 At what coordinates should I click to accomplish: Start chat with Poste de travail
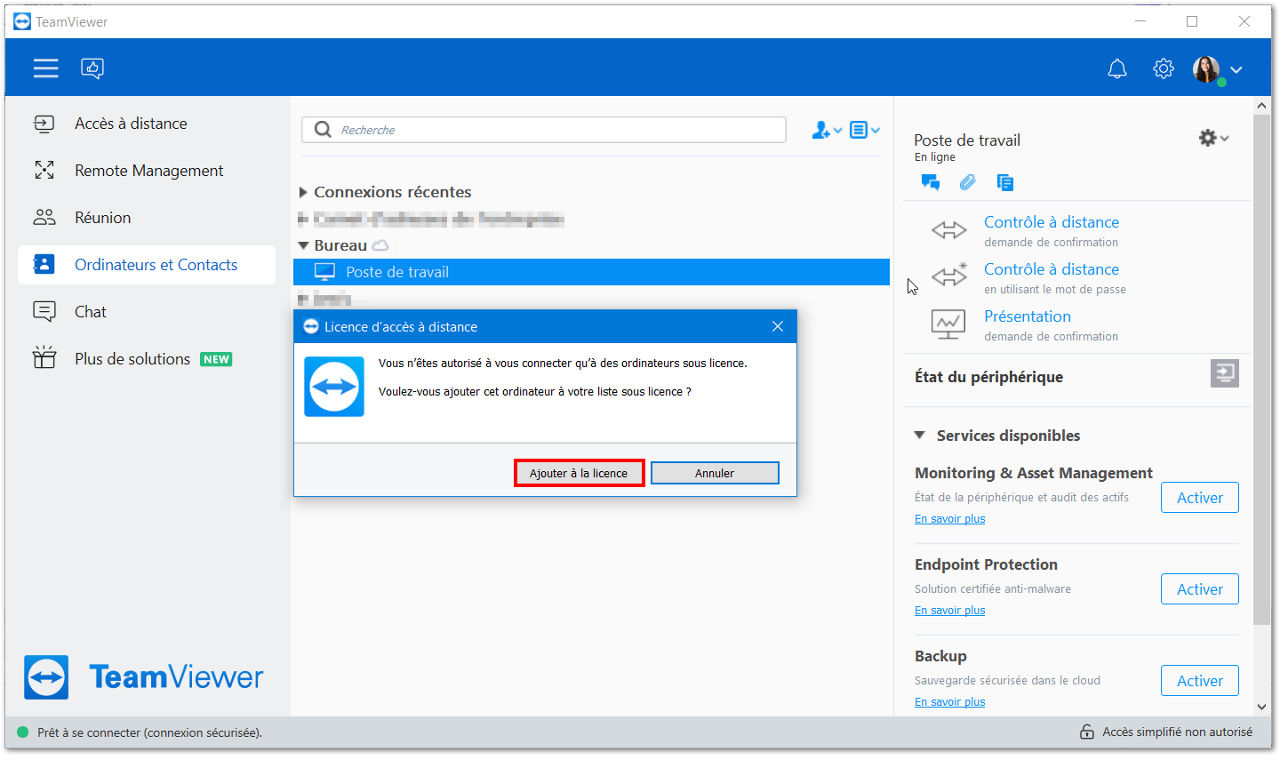tap(930, 182)
